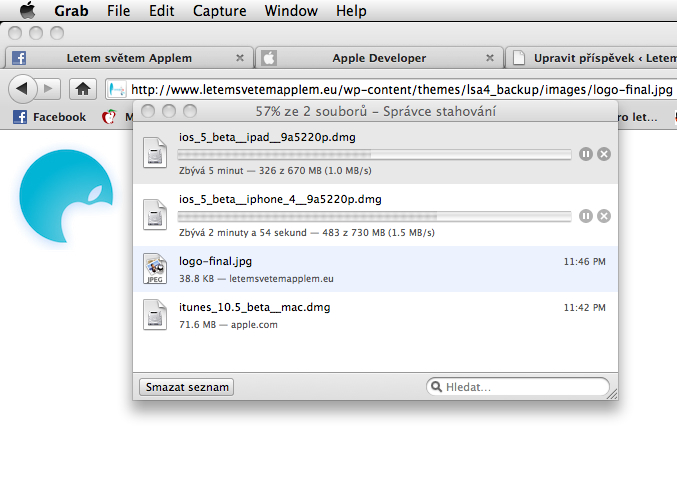Click the iphone_4 dmg download progress bar
Viewport: 677px width, 488px height.
click(x=374, y=216)
